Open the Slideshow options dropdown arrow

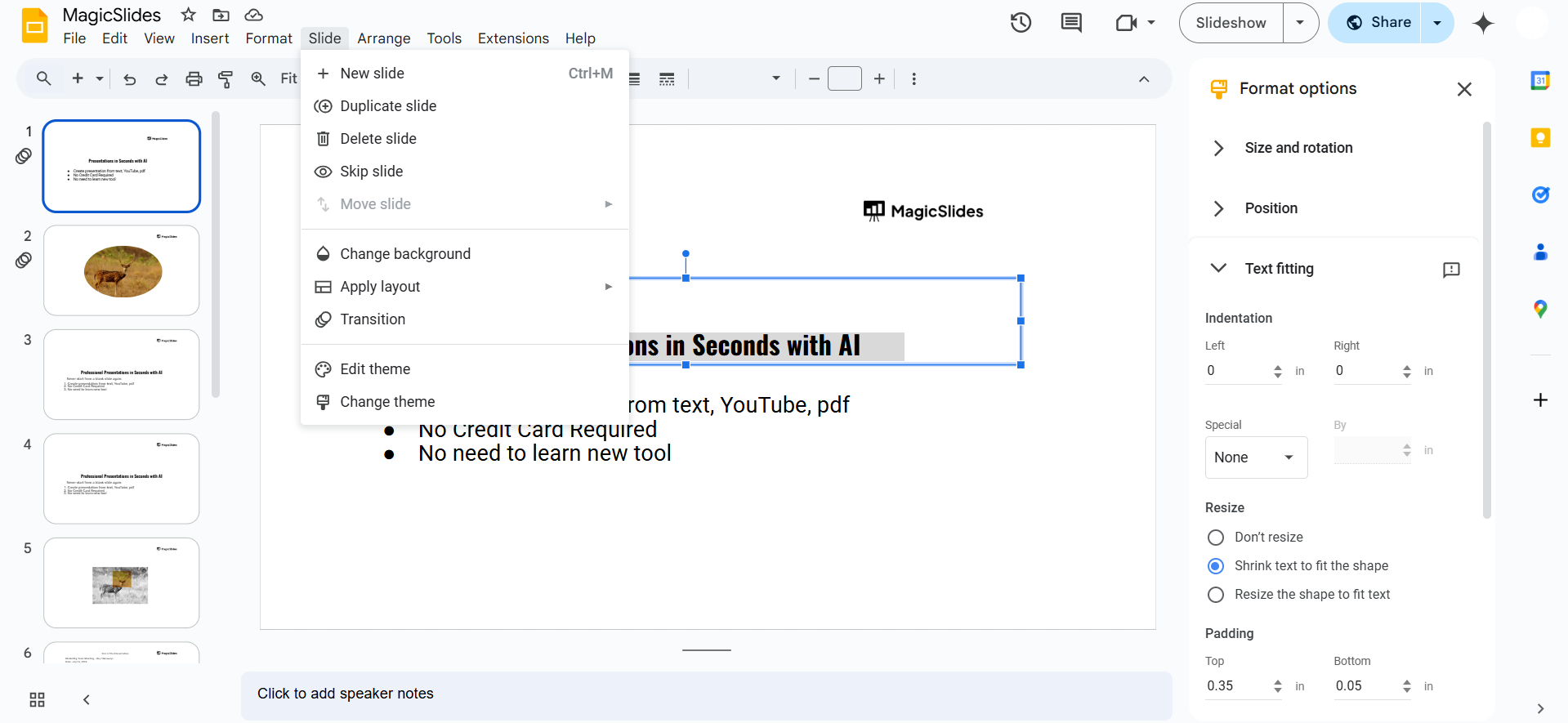click(1300, 23)
